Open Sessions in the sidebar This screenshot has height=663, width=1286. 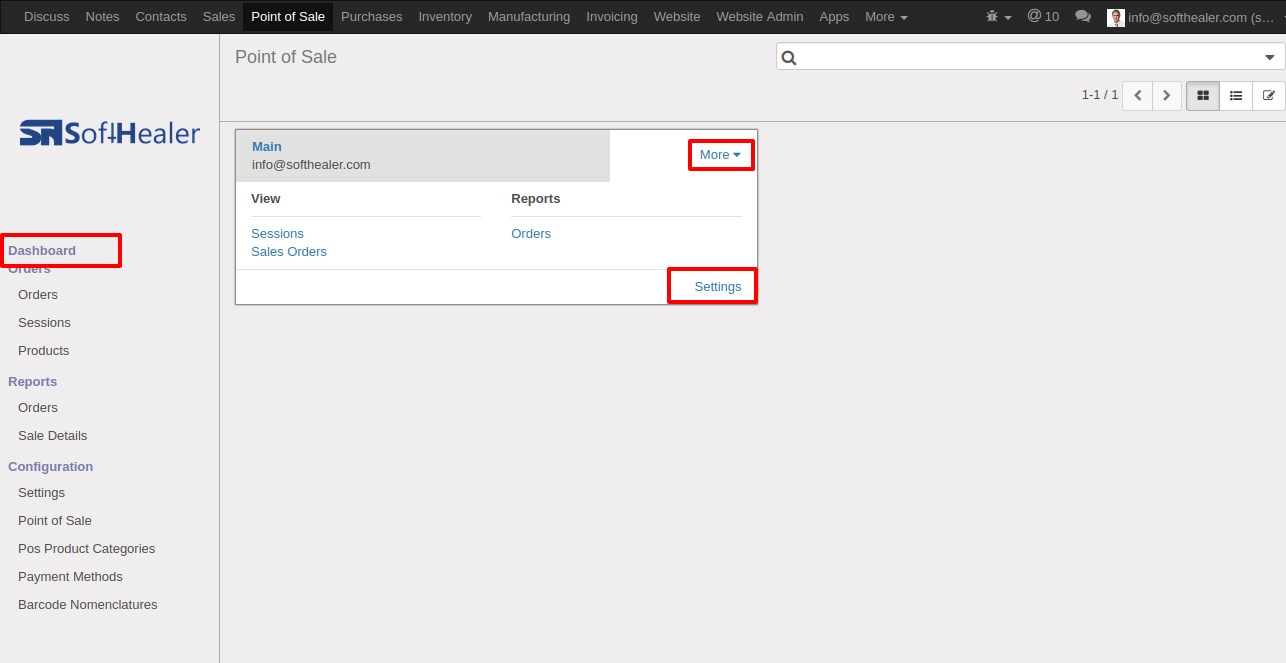pos(44,323)
